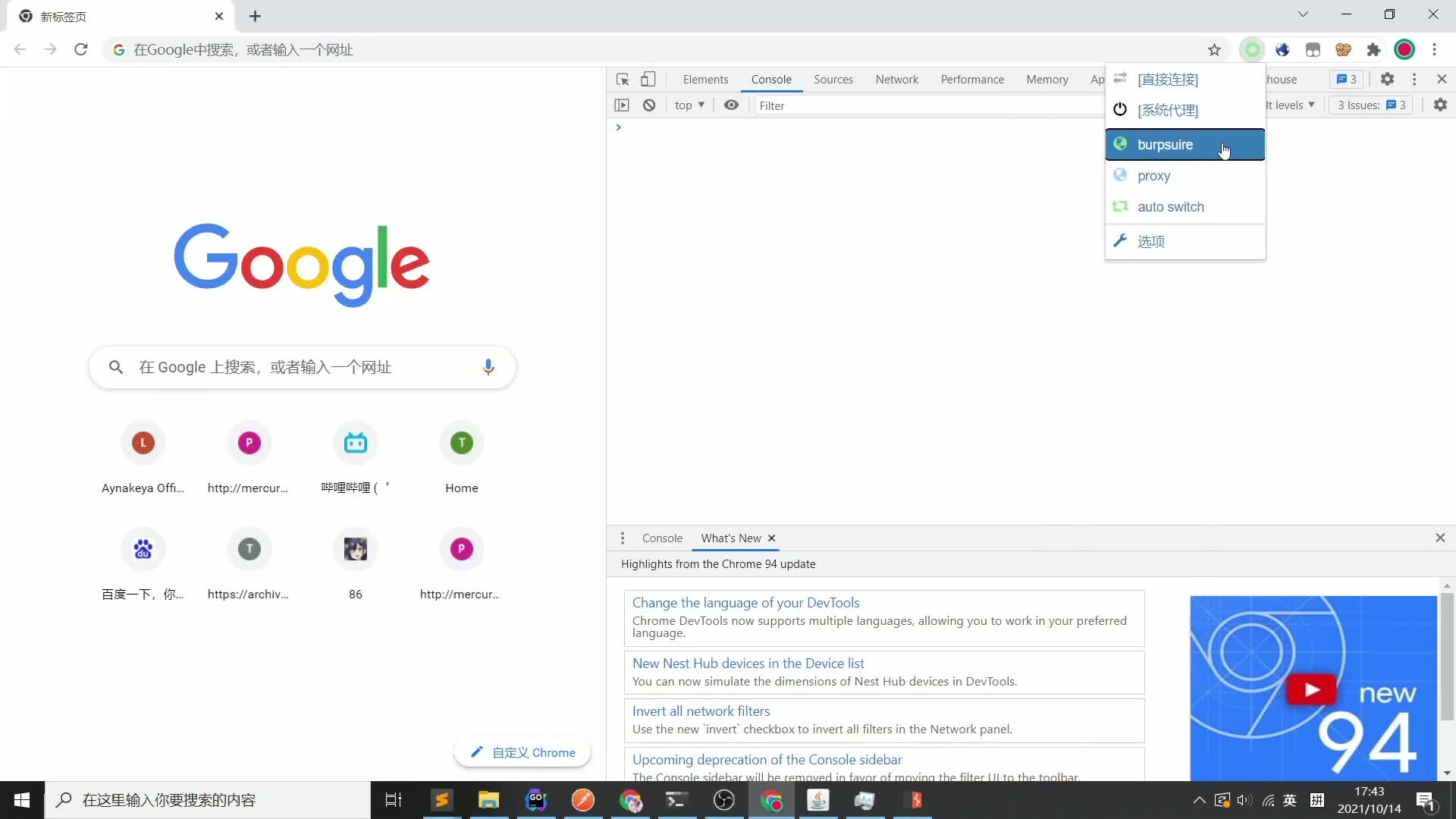Open console settings gear icon
Image resolution: width=1456 pixels, height=819 pixels.
click(1440, 105)
